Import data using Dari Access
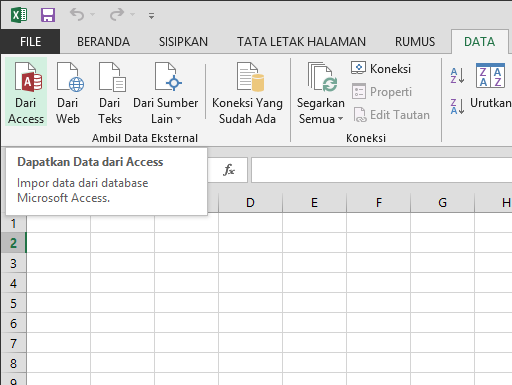This screenshot has width=512, height=385. click(x=26, y=92)
